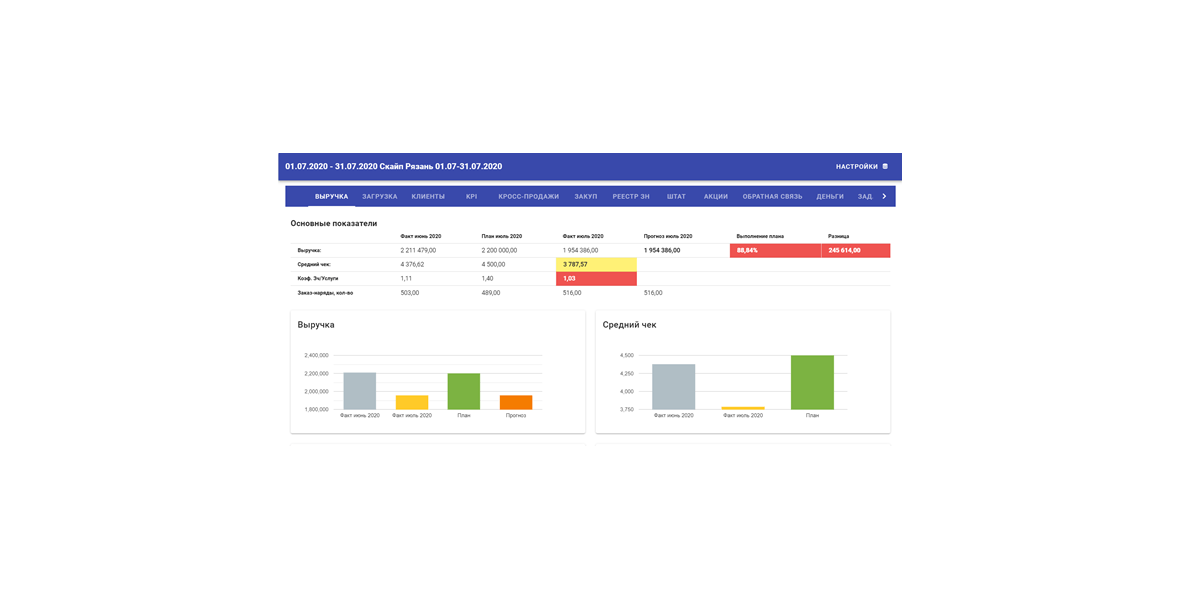Open the КЛИЕНТЫ tab
This screenshot has width=1180, height=599.
[x=427, y=196]
